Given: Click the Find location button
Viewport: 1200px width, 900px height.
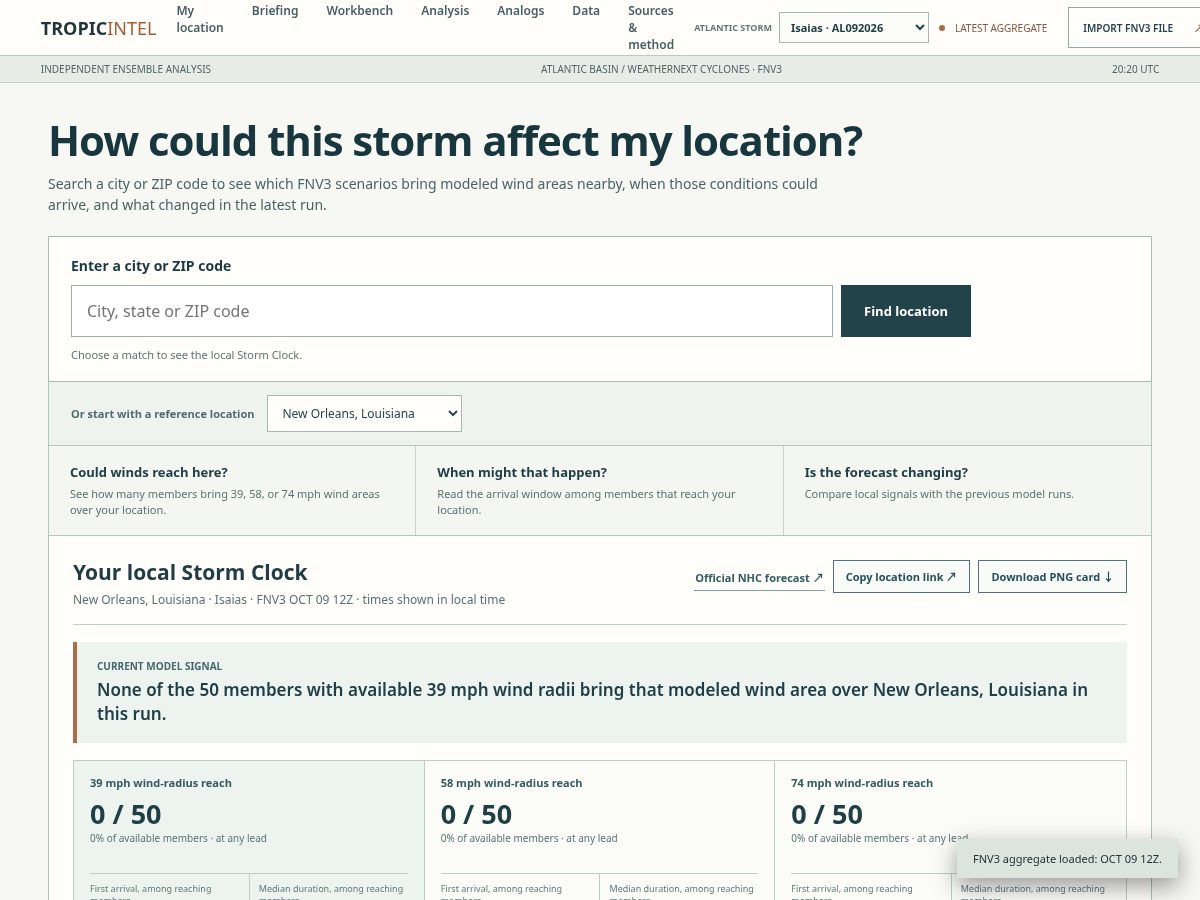Looking at the screenshot, I should click(906, 311).
